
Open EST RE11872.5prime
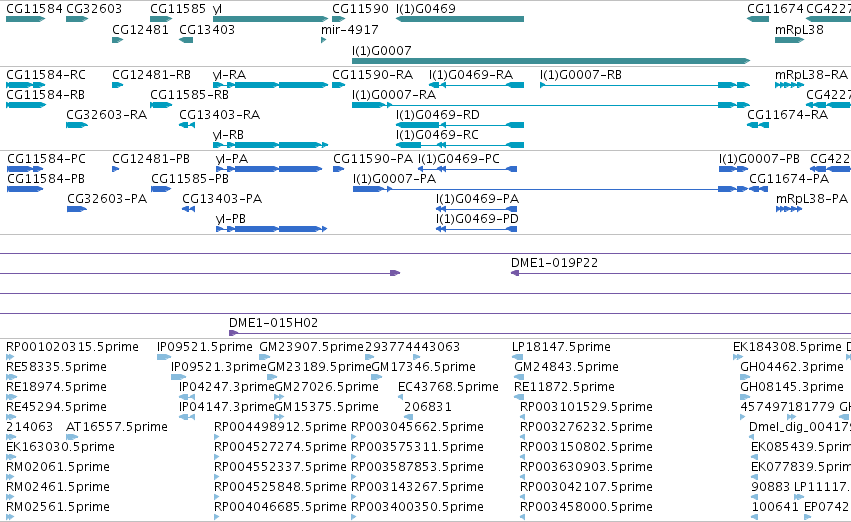517,397
